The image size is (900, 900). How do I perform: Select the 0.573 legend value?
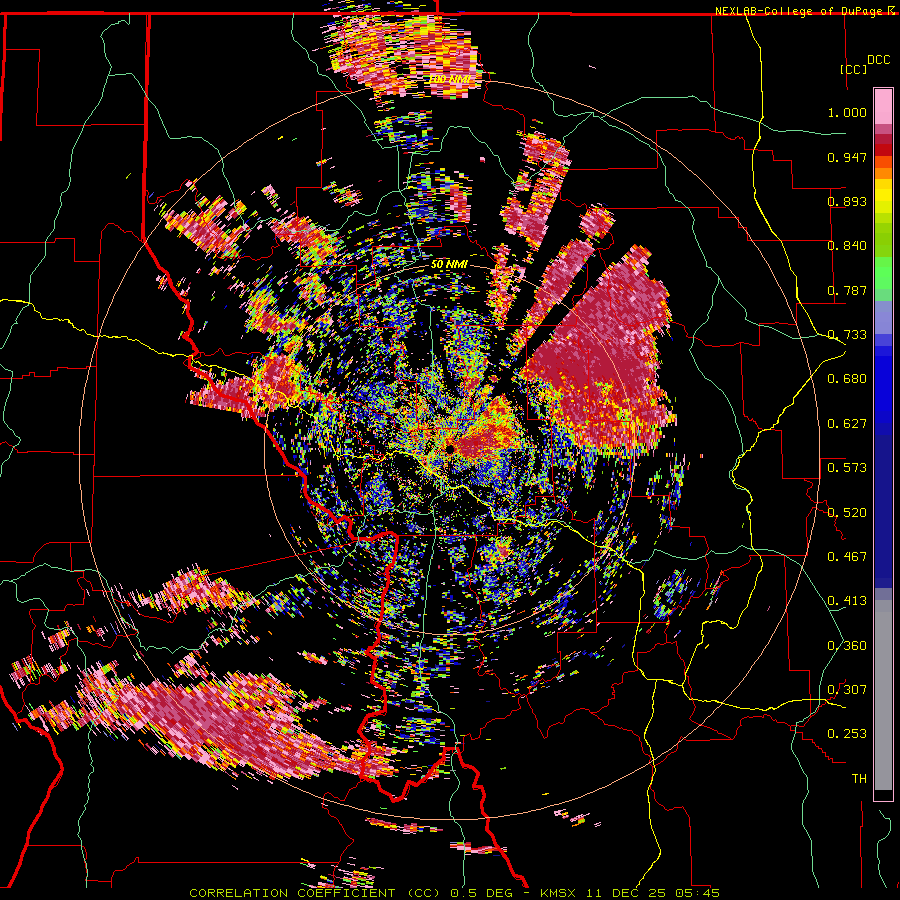(847, 468)
